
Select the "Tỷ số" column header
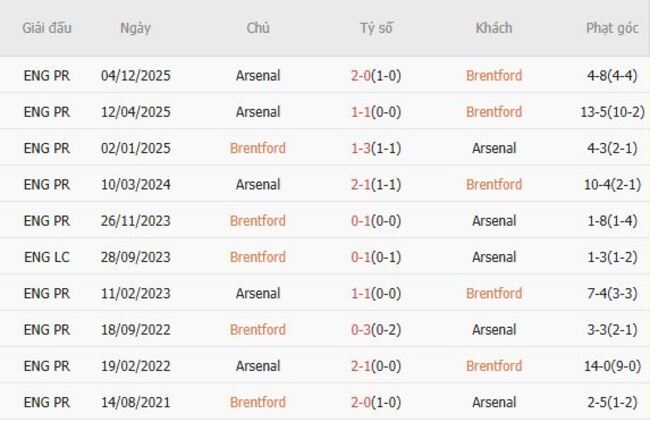point(376,28)
